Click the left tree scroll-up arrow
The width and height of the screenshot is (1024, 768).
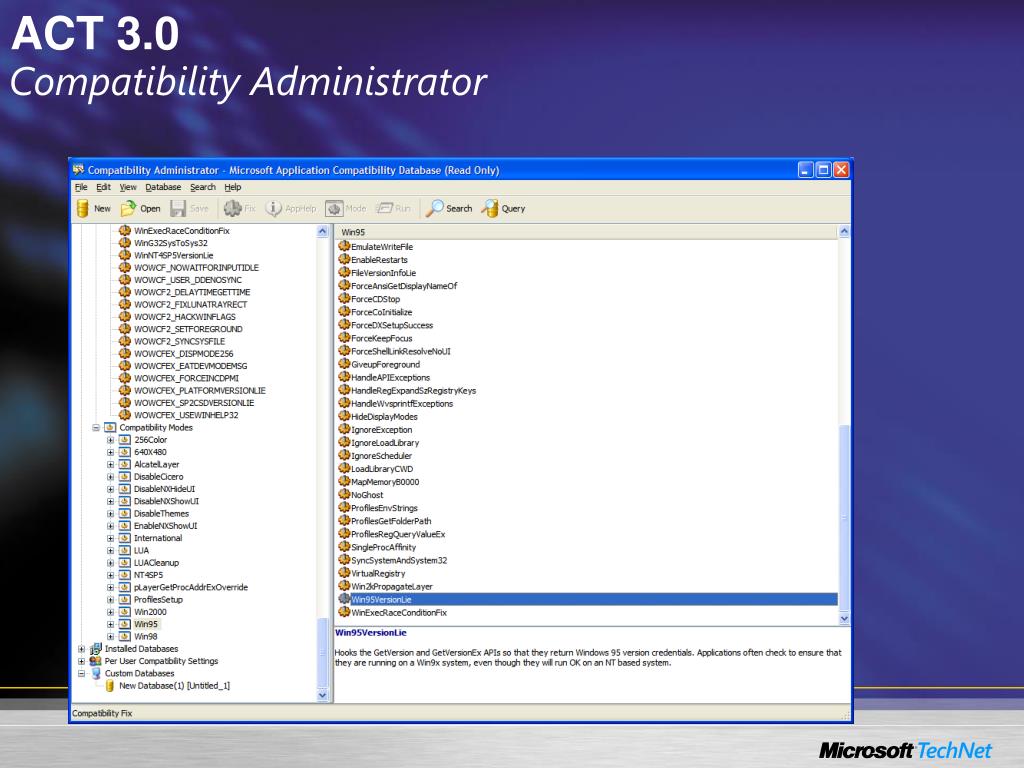click(x=322, y=231)
